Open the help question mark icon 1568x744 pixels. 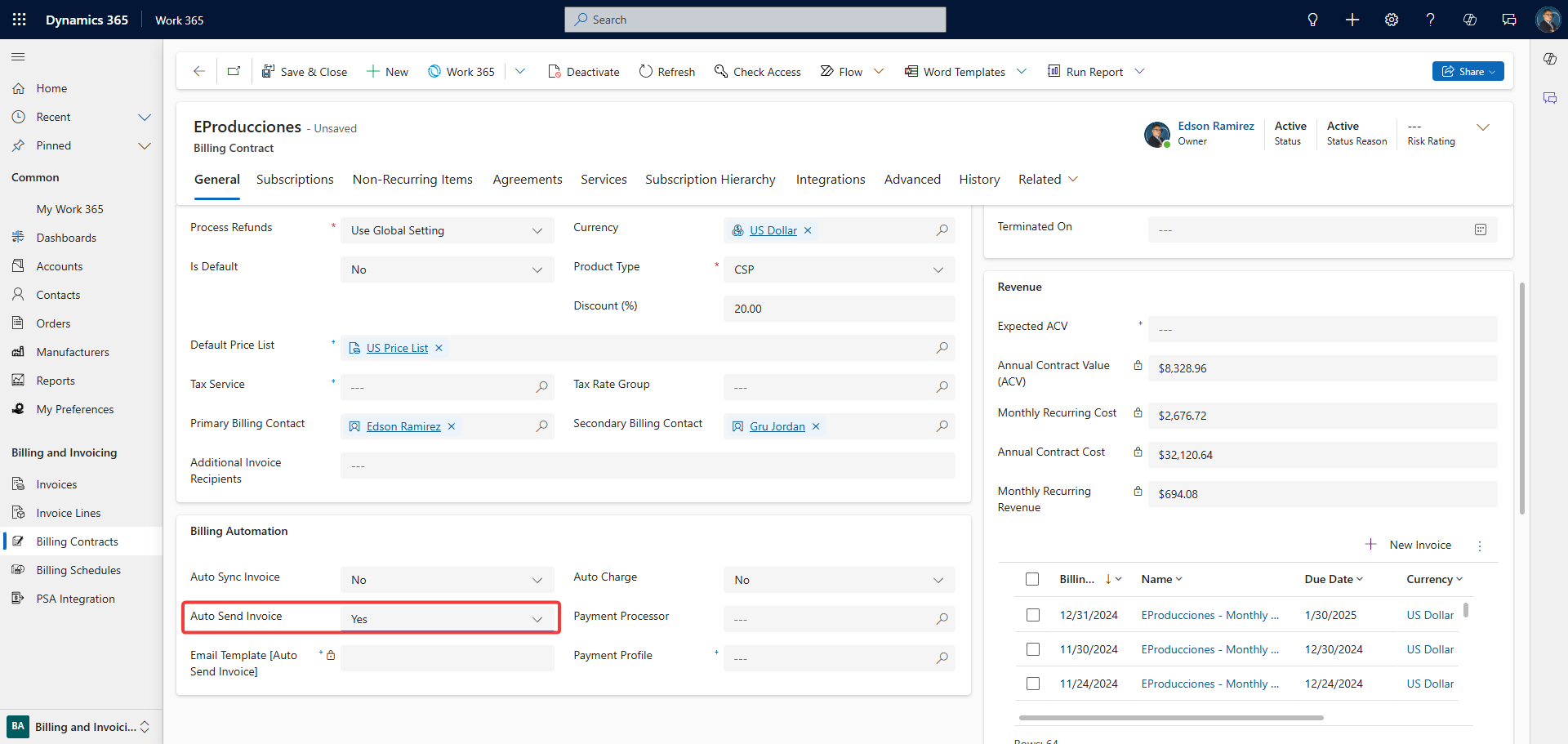click(x=1431, y=20)
